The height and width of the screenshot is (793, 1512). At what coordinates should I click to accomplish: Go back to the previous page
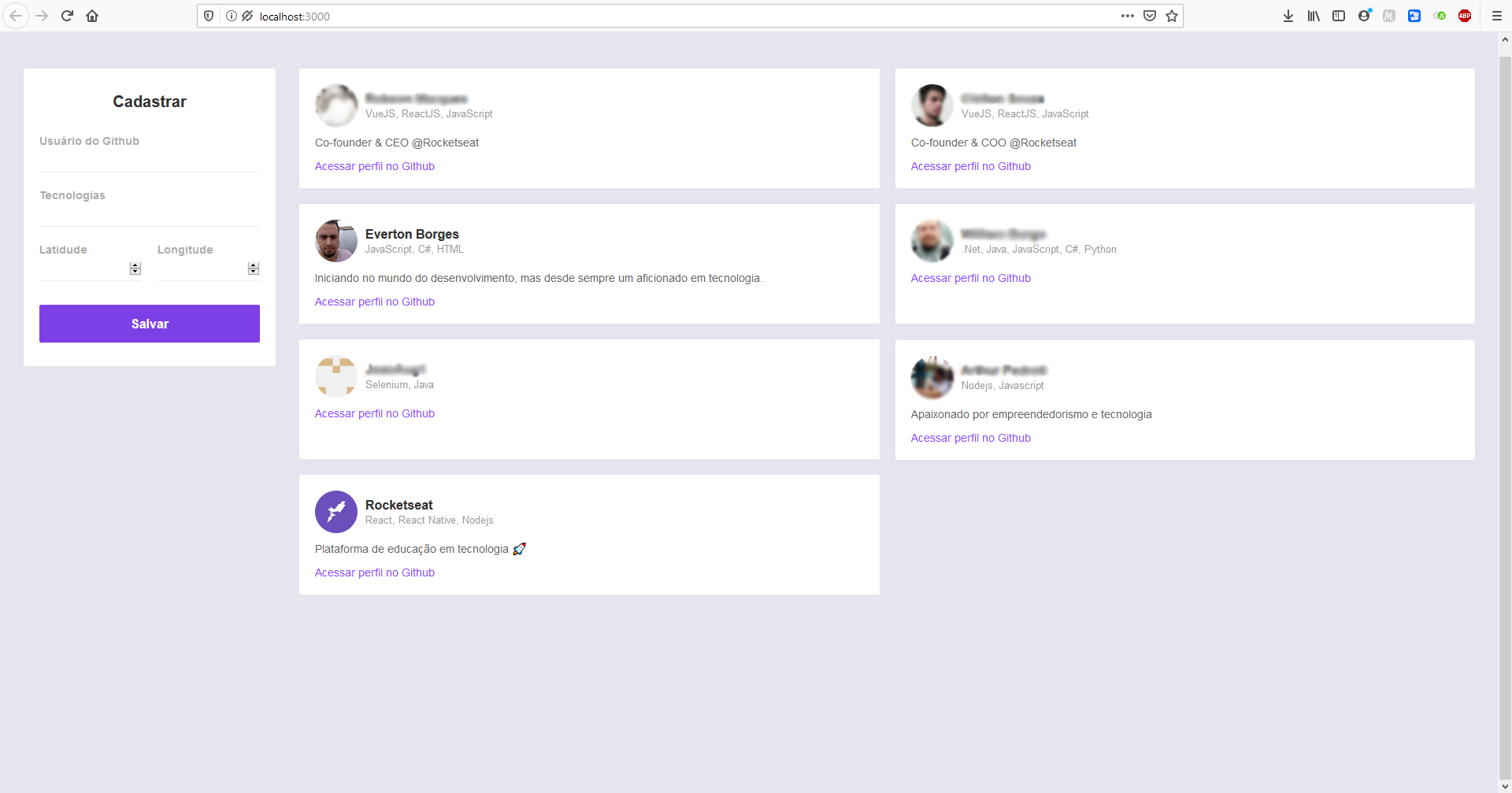click(15, 16)
